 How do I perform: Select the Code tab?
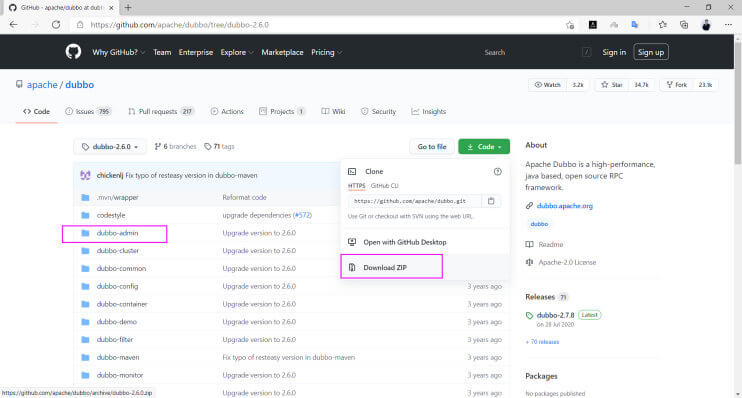pyautogui.click(x=36, y=112)
